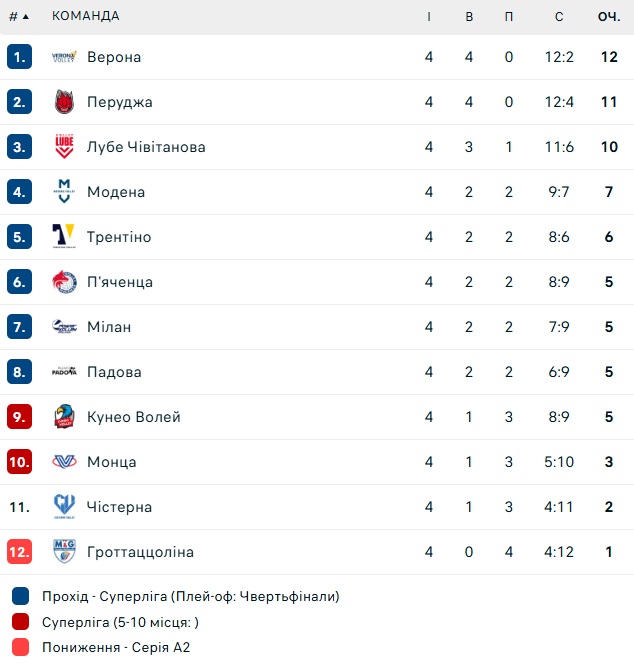Open the Падова team link

tap(114, 372)
